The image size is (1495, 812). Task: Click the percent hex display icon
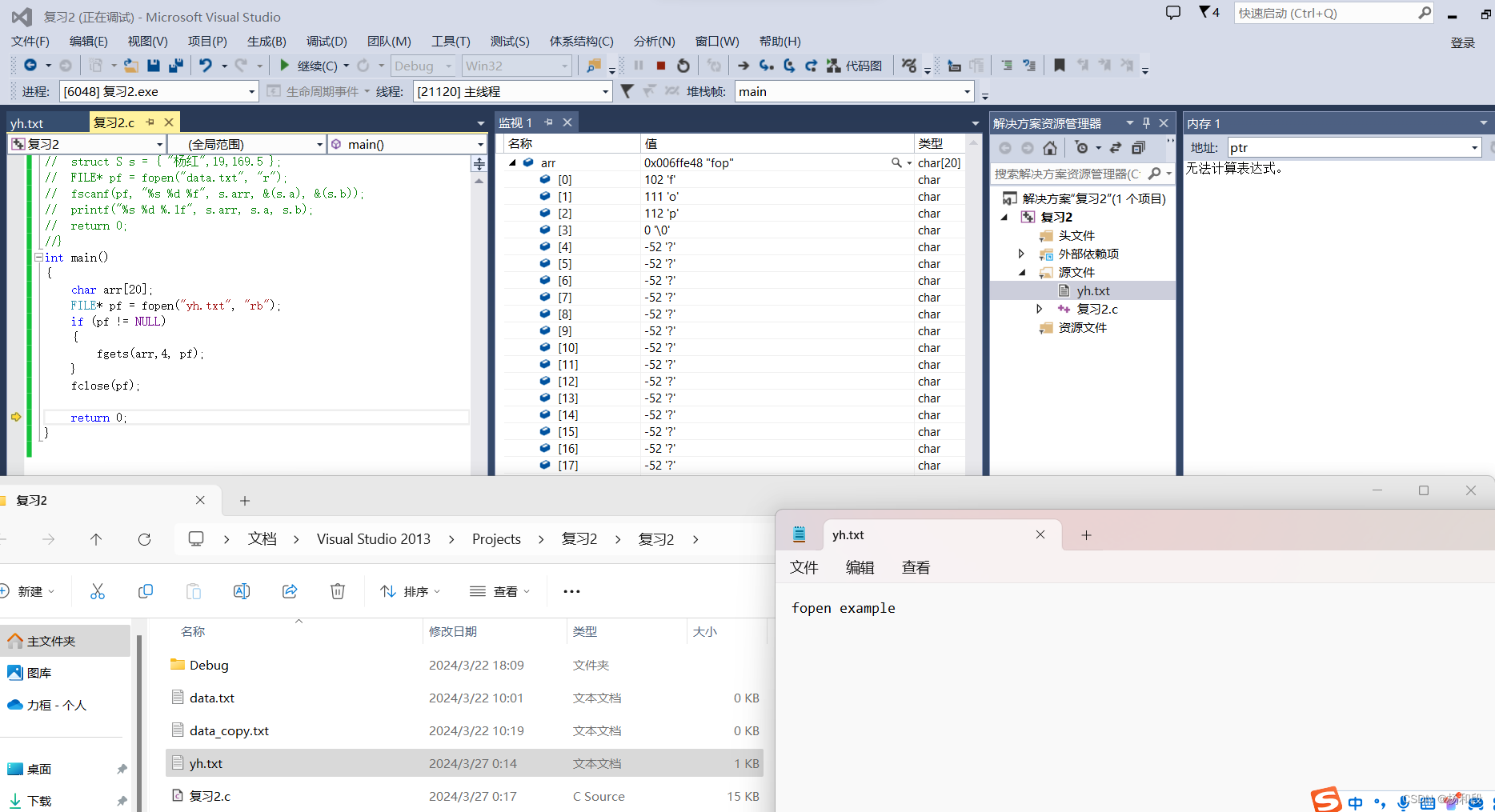coord(909,66)
